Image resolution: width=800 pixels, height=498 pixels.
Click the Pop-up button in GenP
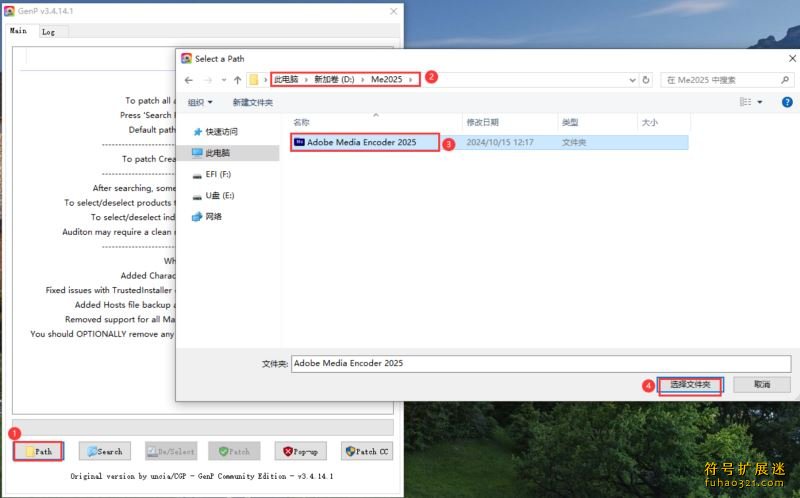301,451
